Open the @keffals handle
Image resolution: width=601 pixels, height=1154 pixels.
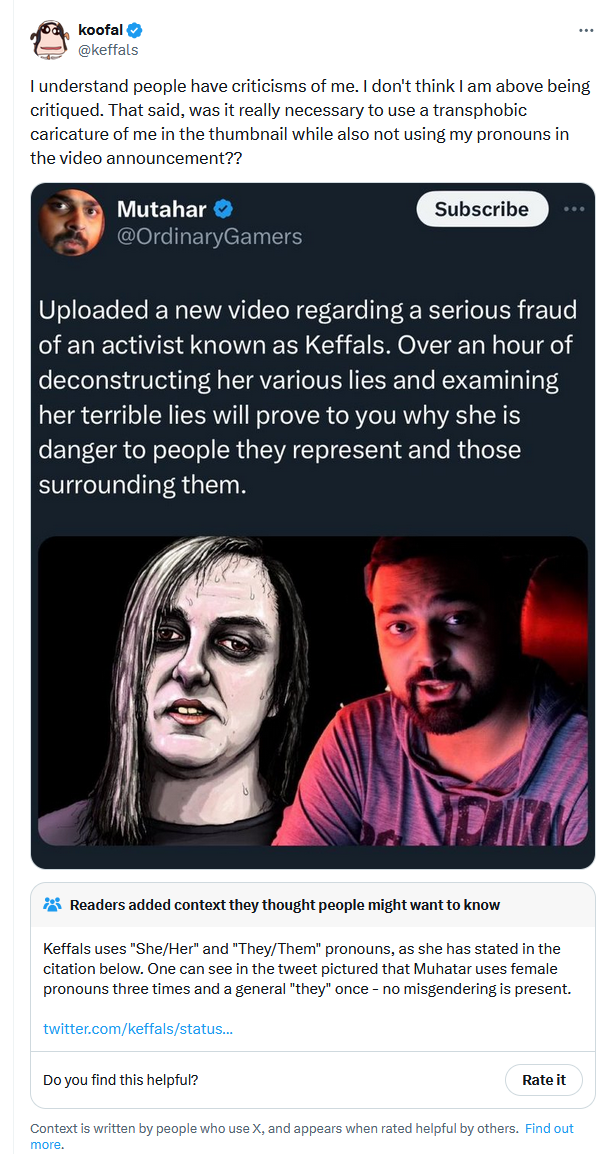tap(107, 50)
